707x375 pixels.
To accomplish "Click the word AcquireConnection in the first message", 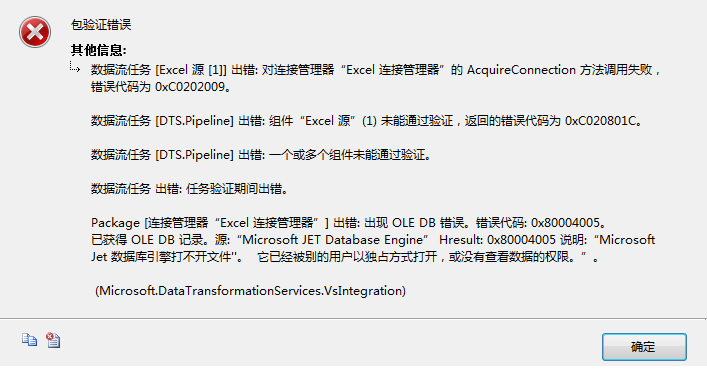I will coord(521,70).
